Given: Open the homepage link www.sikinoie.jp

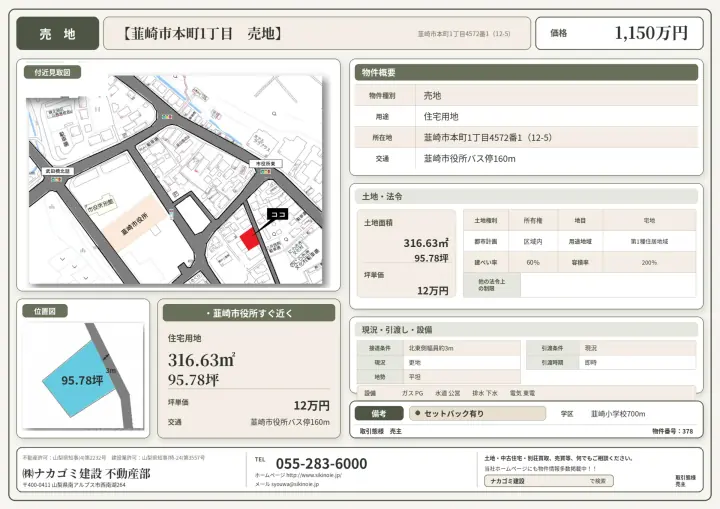Looking at the screenshot, I should click(314, 475).
